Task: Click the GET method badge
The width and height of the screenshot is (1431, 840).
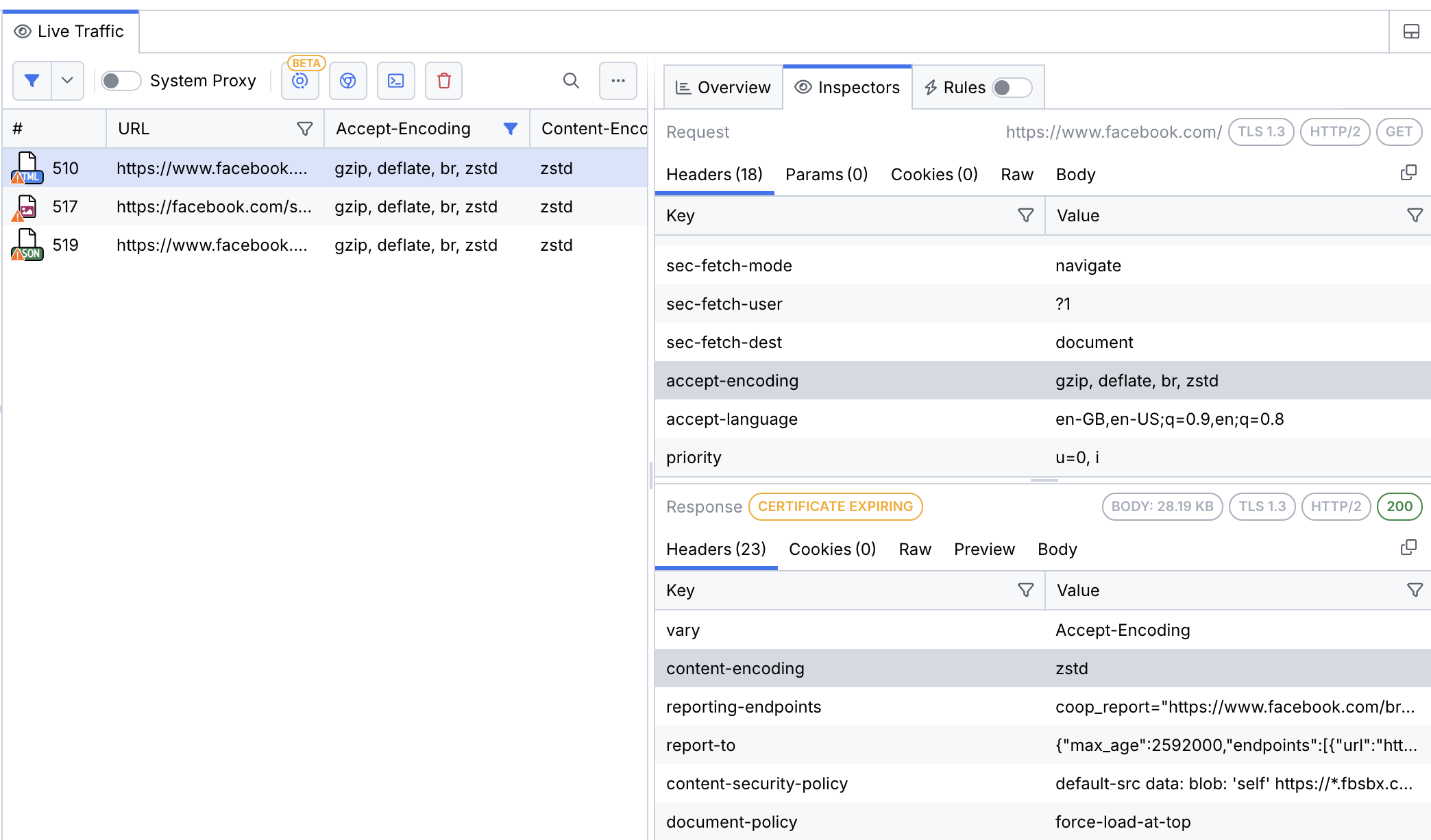Action: coord(1399,132)
